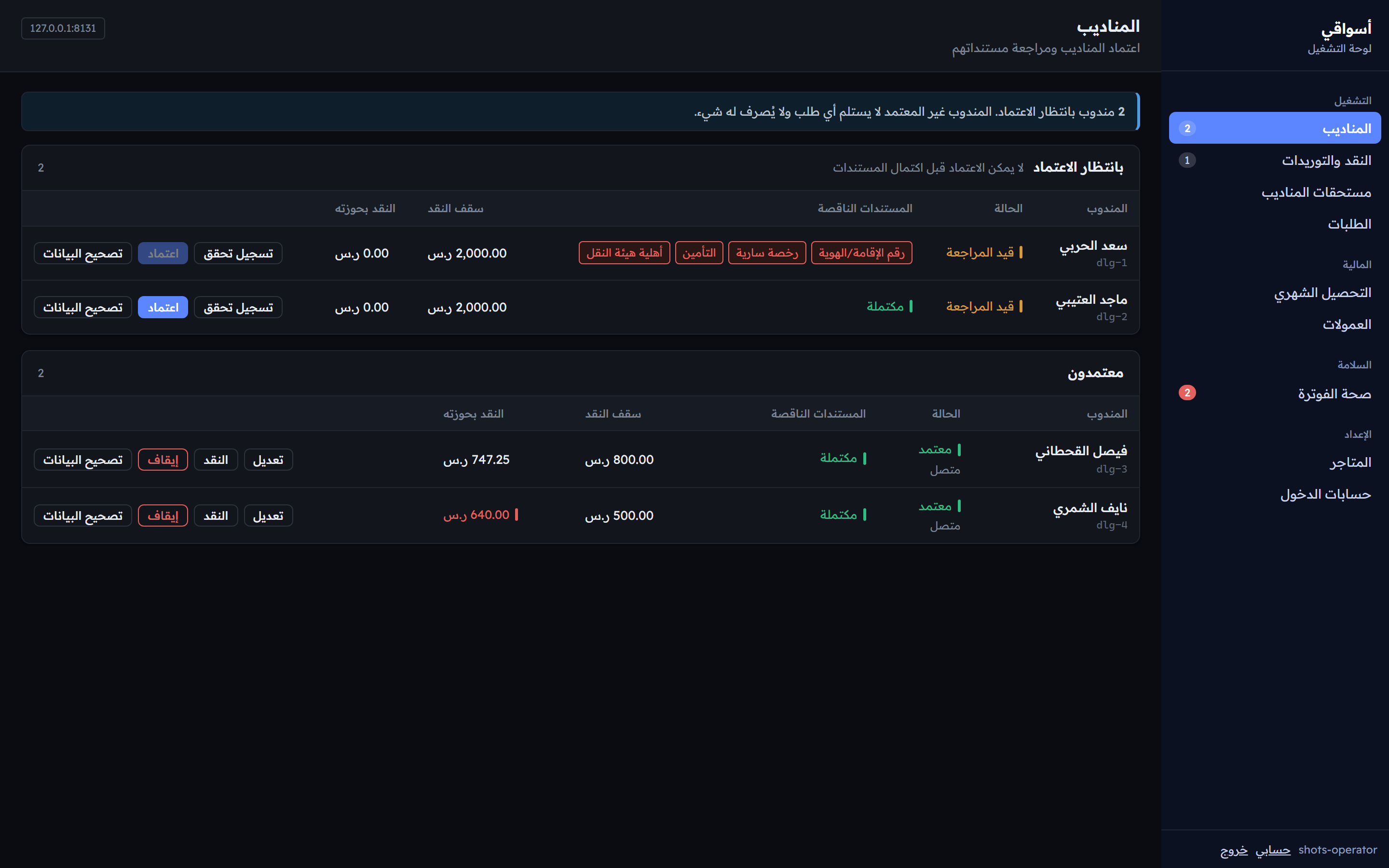Click the 747.25 ر.س cash amount

tap(477, 460)
